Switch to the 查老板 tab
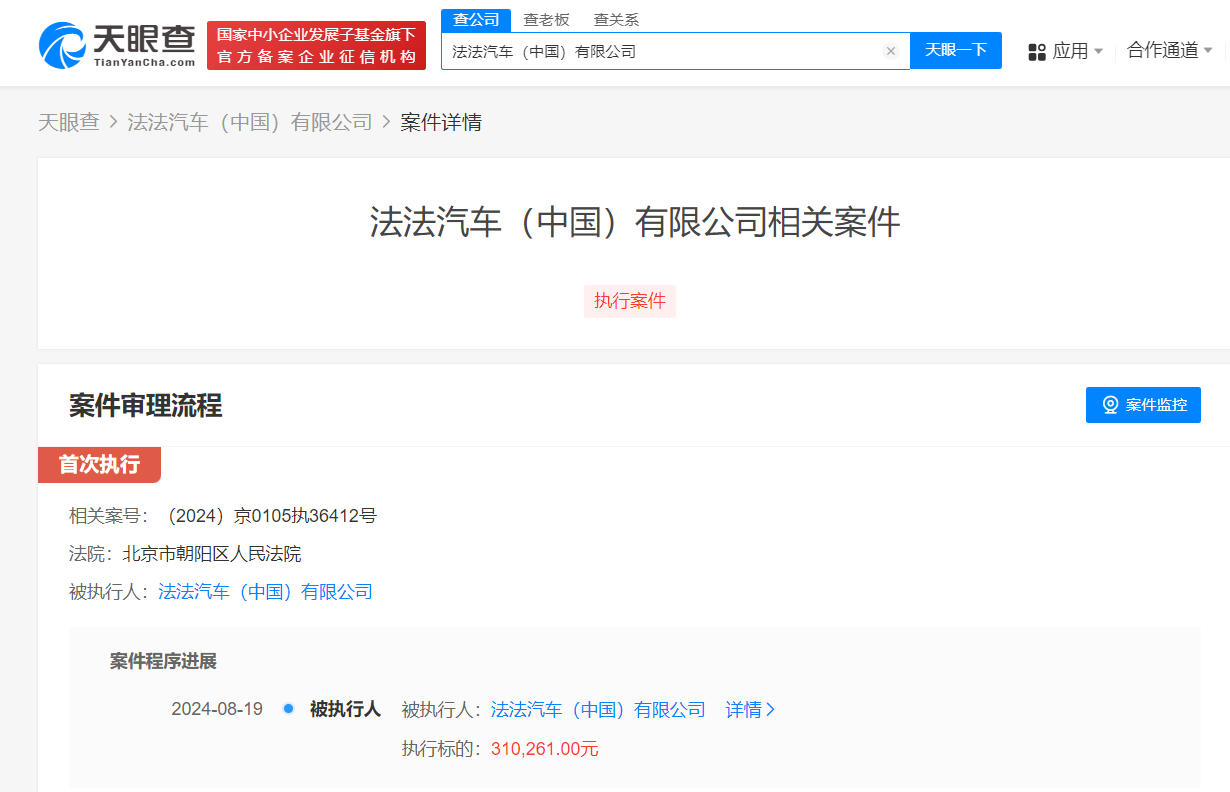This screenshot has width=1230, height=792. (x=546, y=18)
